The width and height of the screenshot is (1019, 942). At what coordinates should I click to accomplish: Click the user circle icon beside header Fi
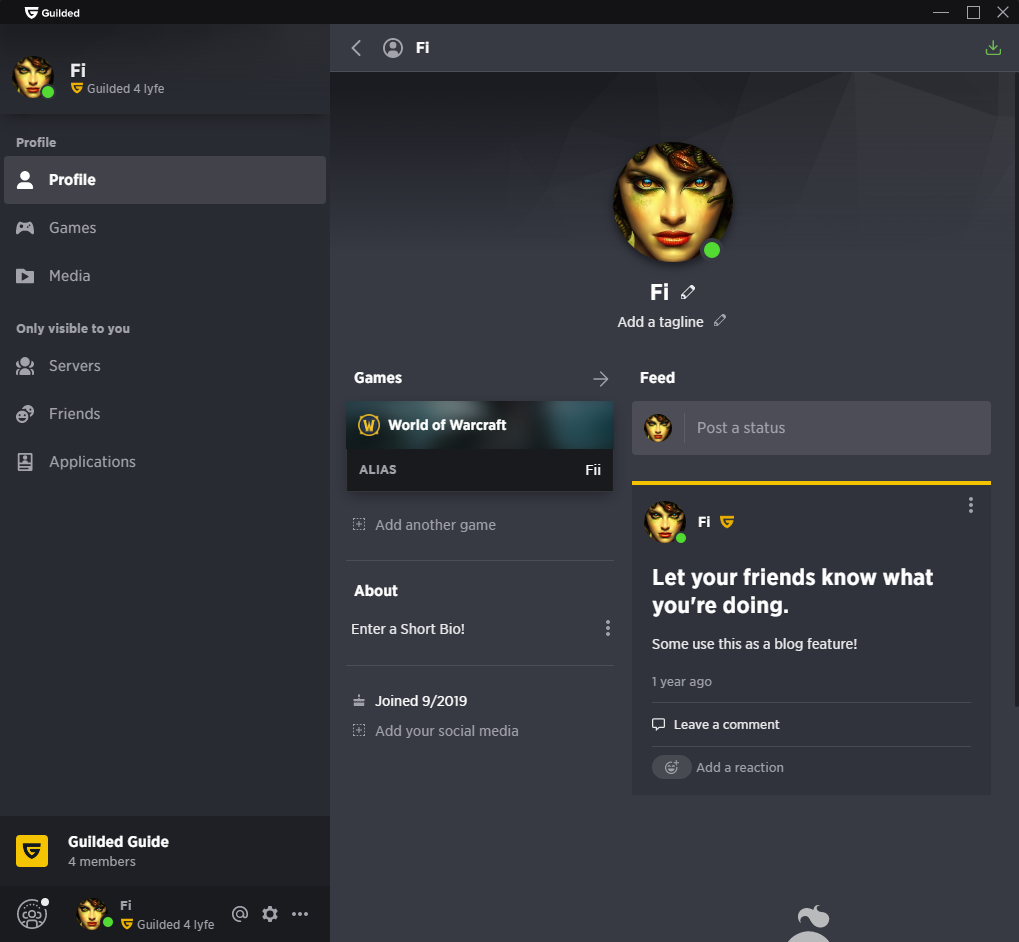[x=393, y=48]
